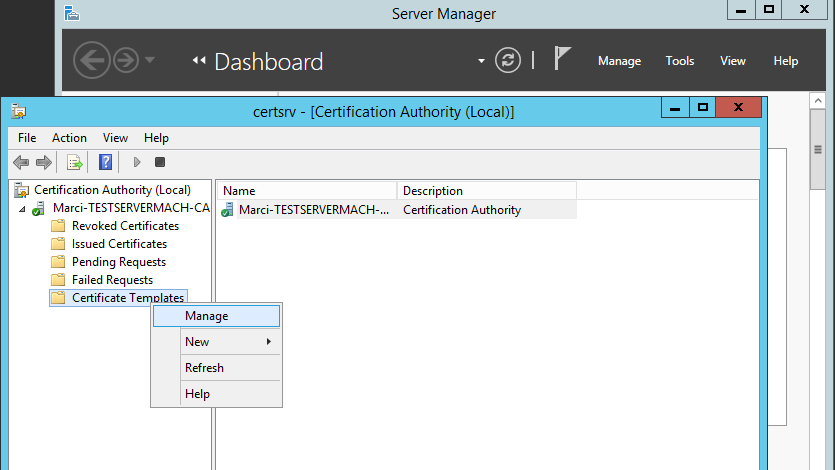Click the Server Manager title bar icon
835x470 pixels.
tap(72, 13)
